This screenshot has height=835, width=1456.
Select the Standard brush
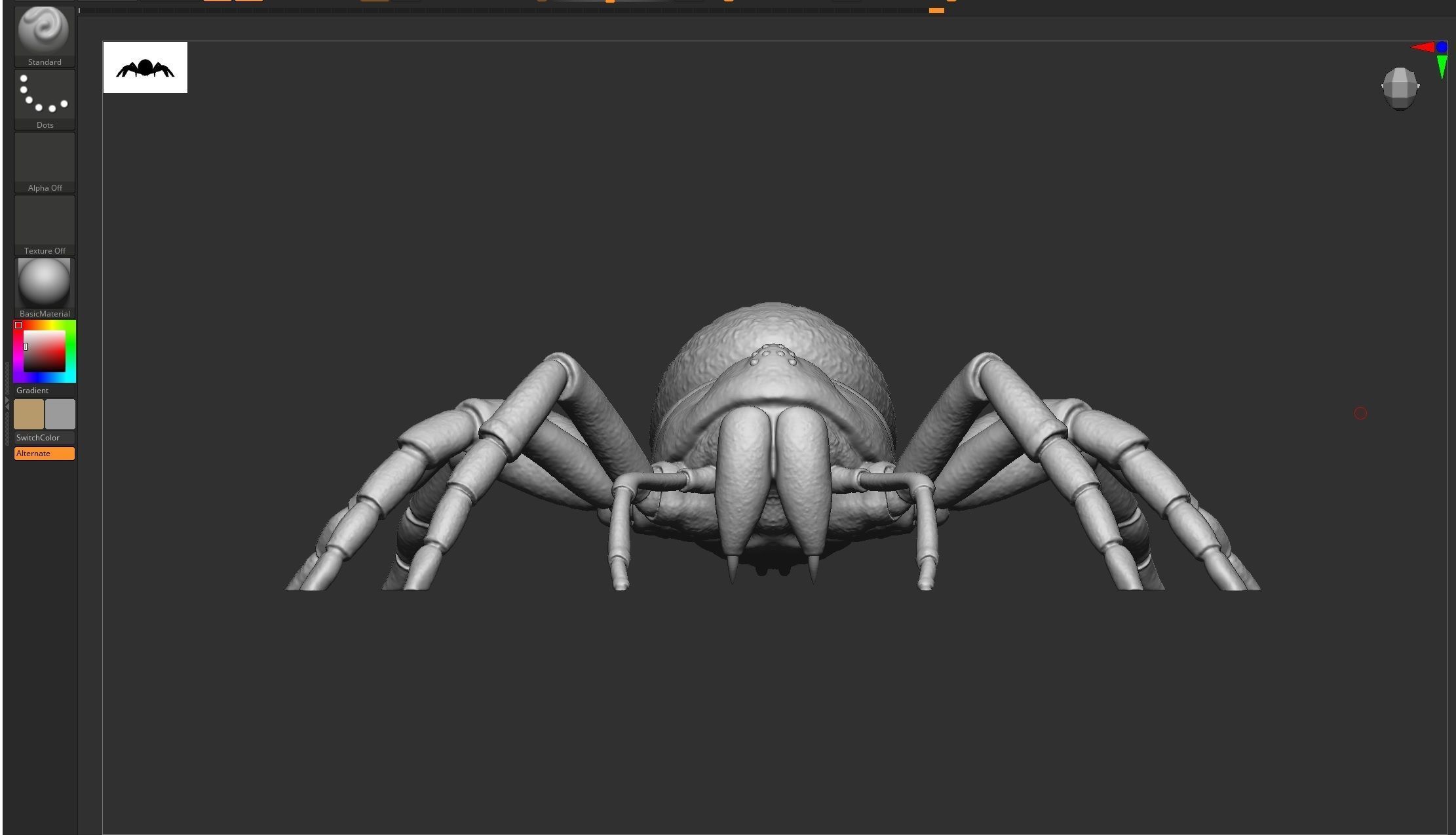click(x=44, y=30)
